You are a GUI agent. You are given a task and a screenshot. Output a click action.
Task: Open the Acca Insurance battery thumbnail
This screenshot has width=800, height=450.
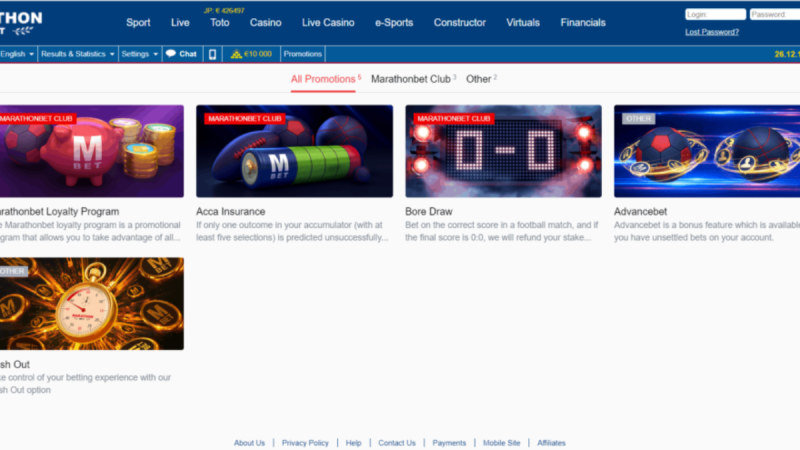(294, 151)
